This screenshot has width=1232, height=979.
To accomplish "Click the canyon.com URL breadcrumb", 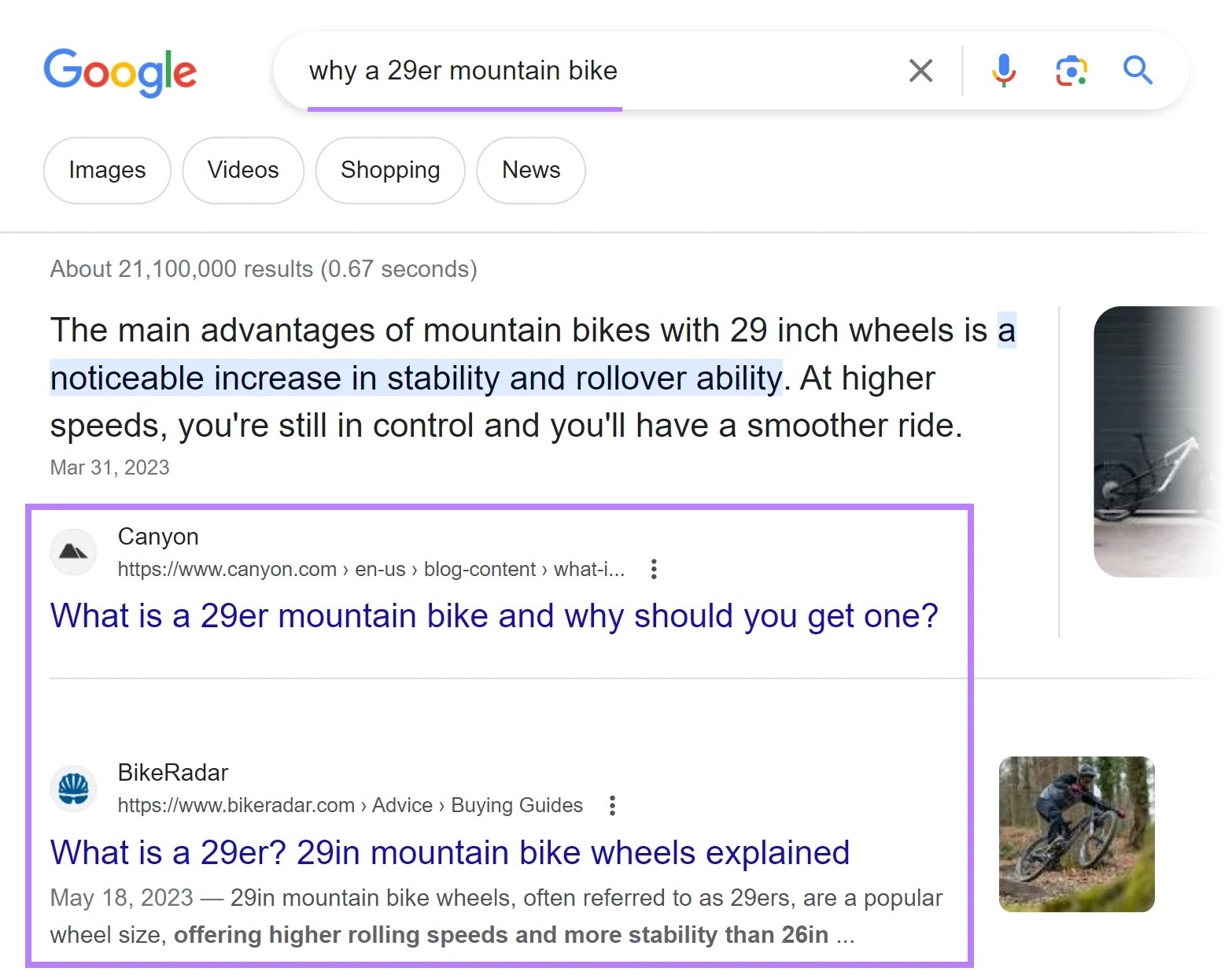I will pos(371,569).
